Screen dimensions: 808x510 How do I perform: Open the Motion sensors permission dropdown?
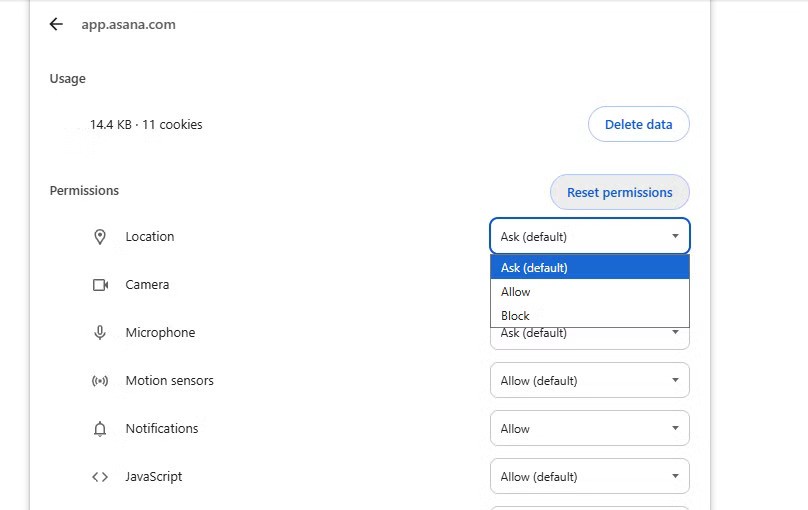click(x=589, y=381)
